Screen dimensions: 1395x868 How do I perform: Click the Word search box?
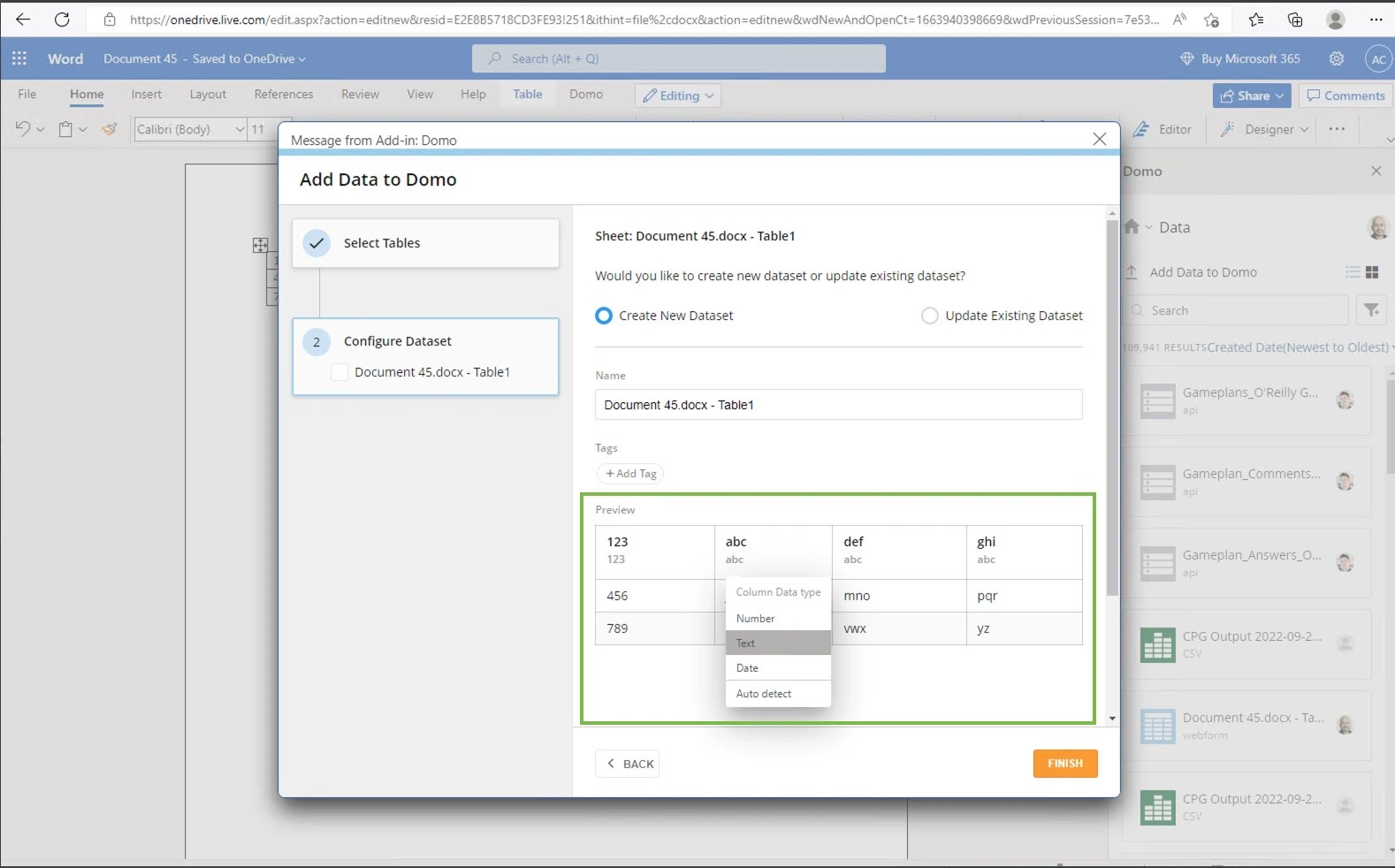pos(678,58)
